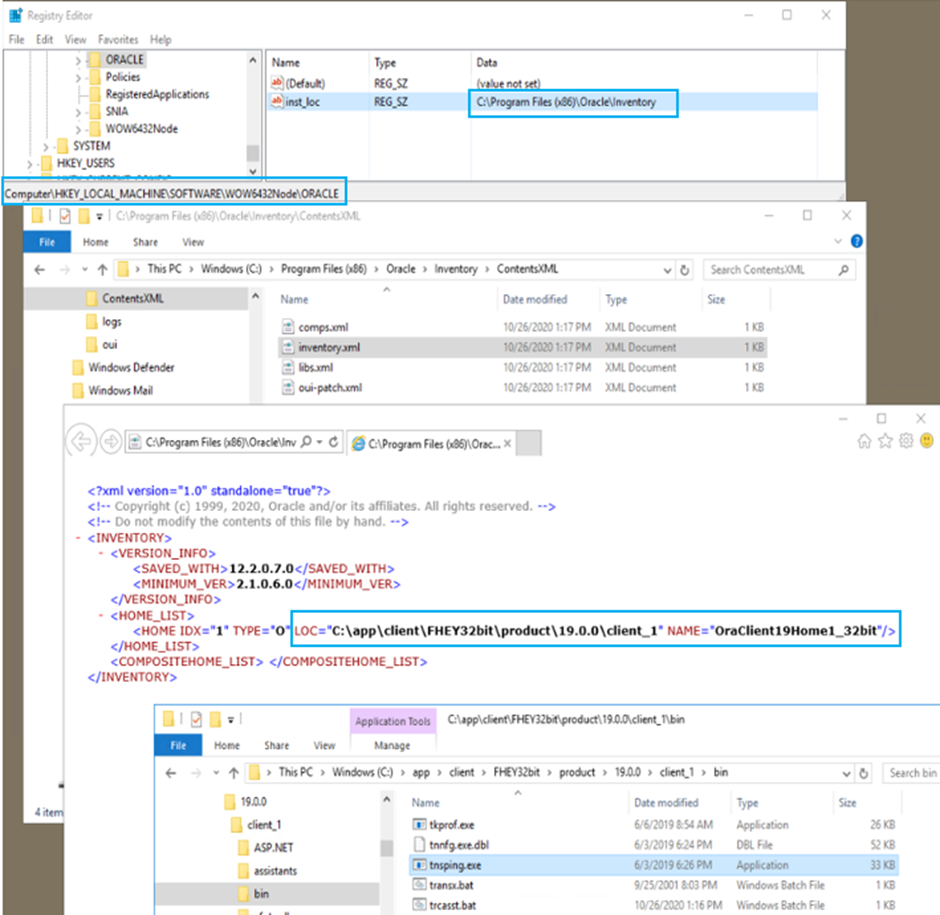Select the ASP.NET folder in bin explorer tree
Image resolution: width=940 pixels, height=915 pixels.
click(273, 848)
